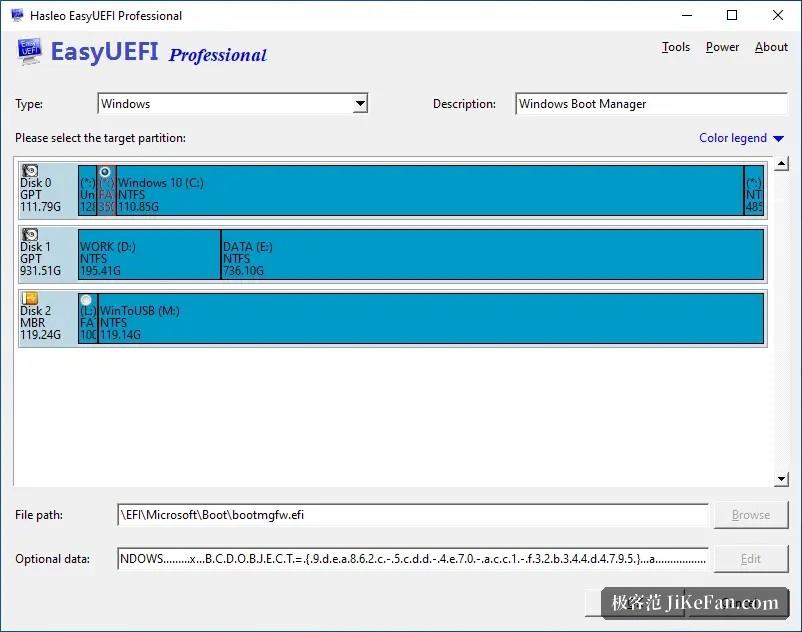The width and height of the screenshot is (802, 632).
Task: Open the Power menu
Action: tap(722, 47)
